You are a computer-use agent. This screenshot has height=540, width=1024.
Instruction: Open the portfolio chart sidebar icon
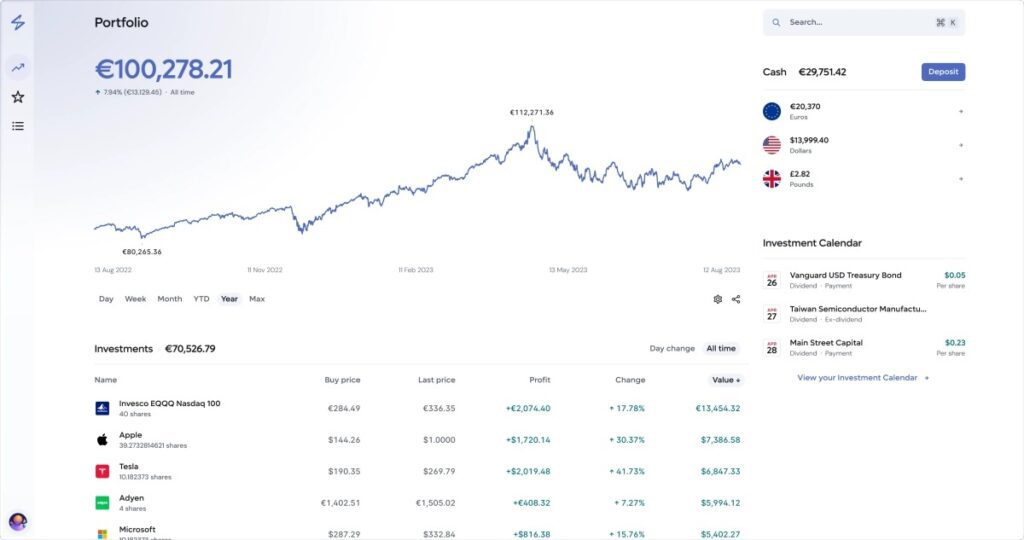[x=17, y=68]
